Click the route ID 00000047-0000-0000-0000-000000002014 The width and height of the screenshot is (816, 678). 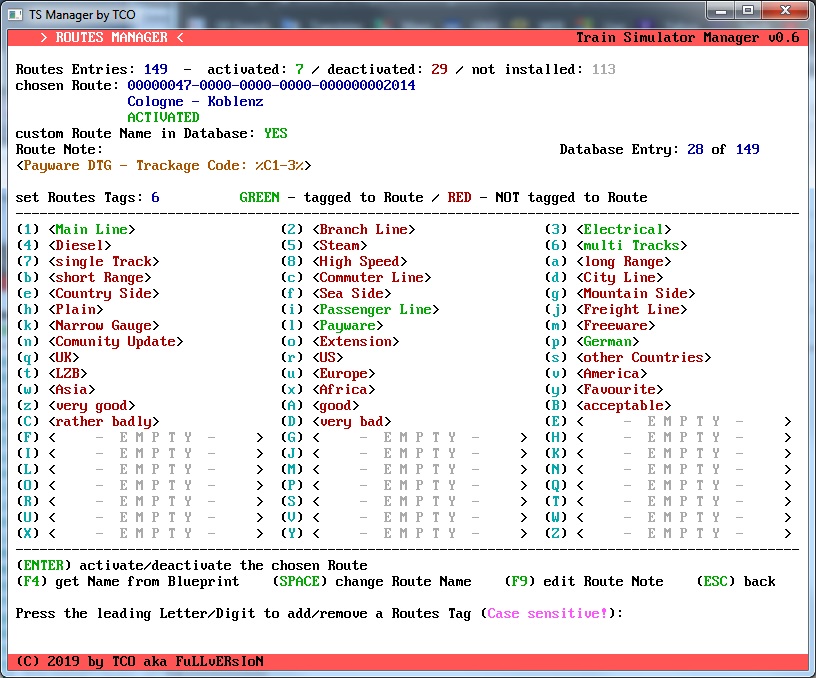pos(272,85)
